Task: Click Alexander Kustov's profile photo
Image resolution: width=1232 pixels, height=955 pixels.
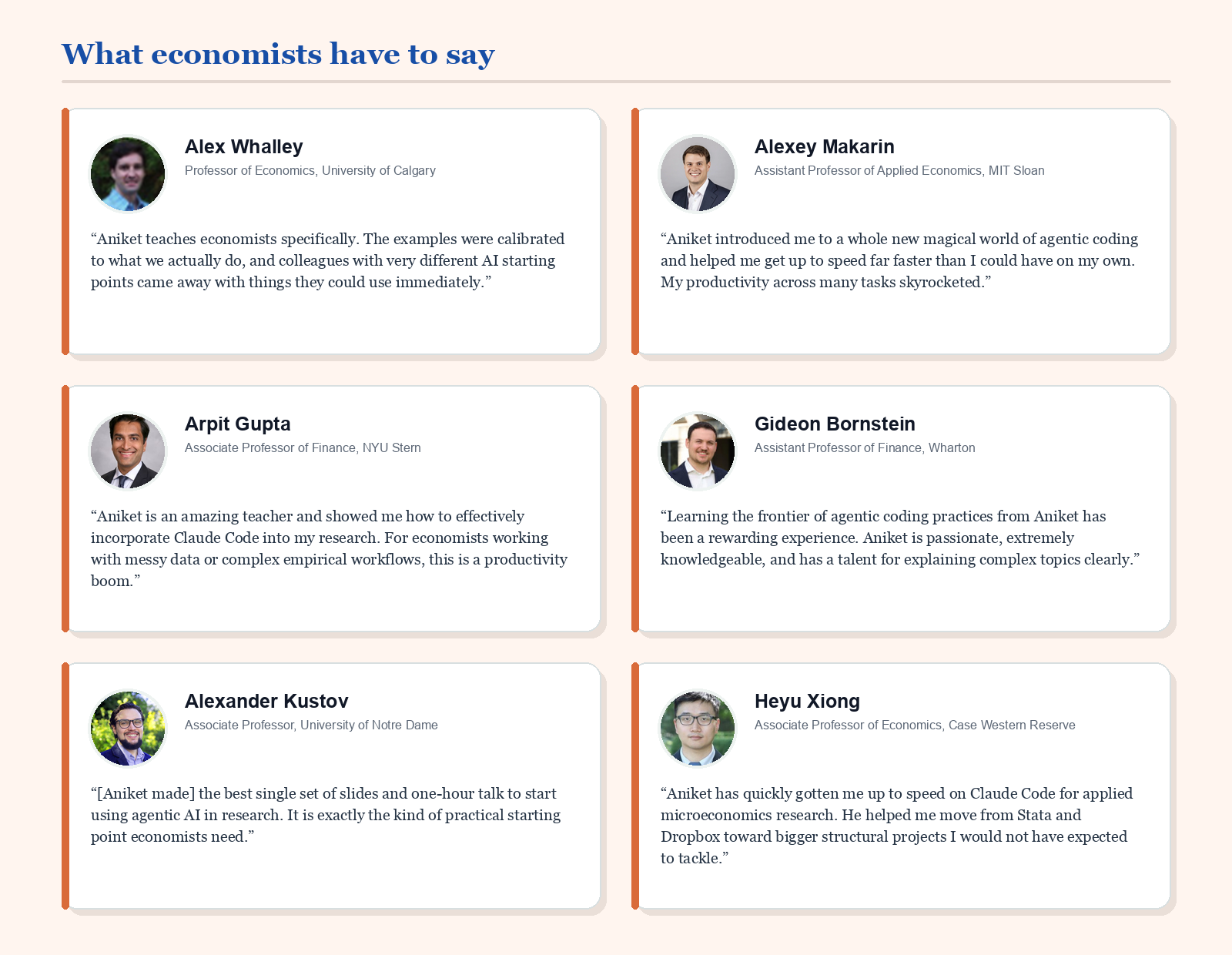Action: pyautogui.click(x=128, y=729)
